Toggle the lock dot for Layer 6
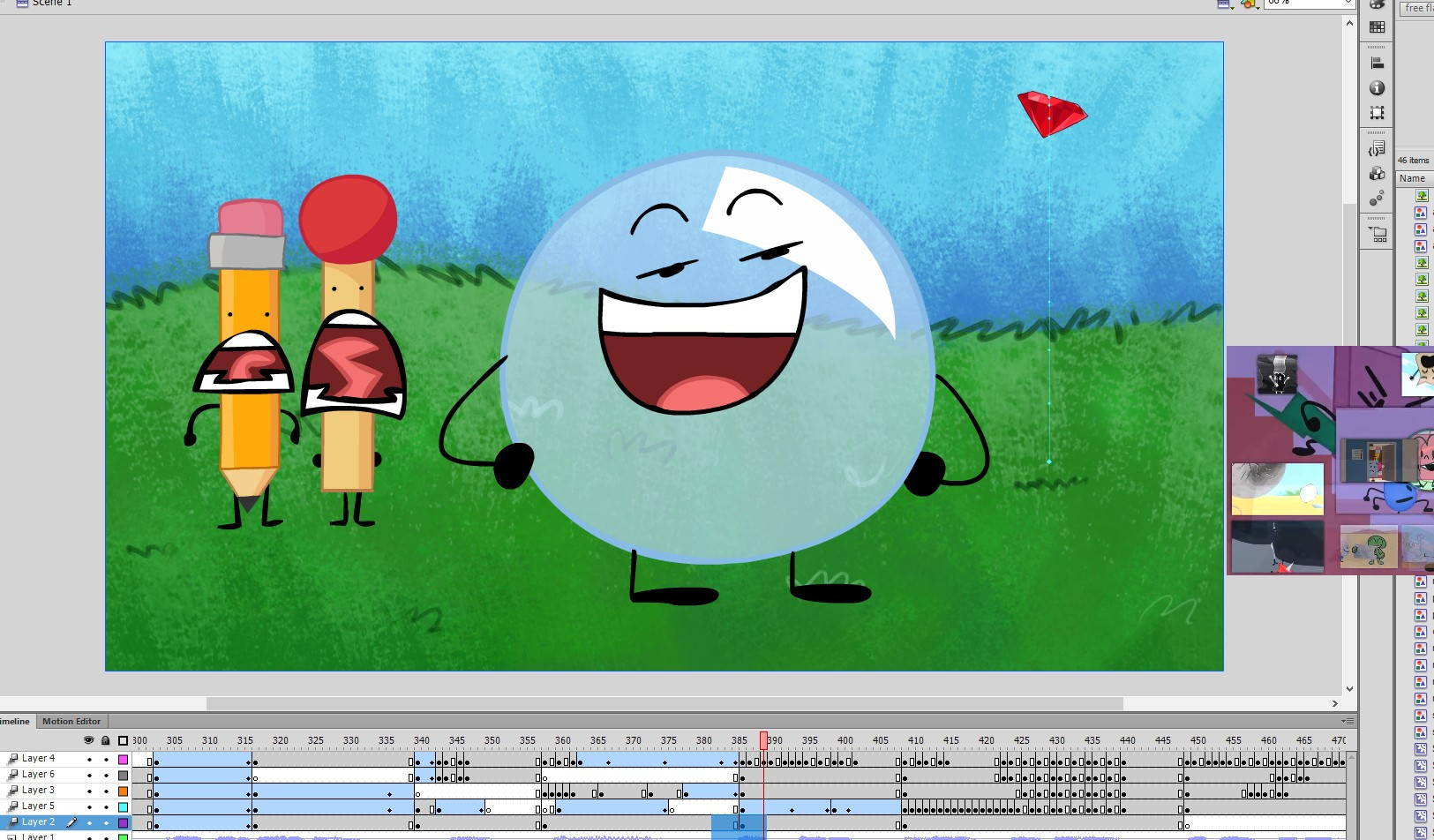This screenshot has height=840, width=1434. click(106, 776)
